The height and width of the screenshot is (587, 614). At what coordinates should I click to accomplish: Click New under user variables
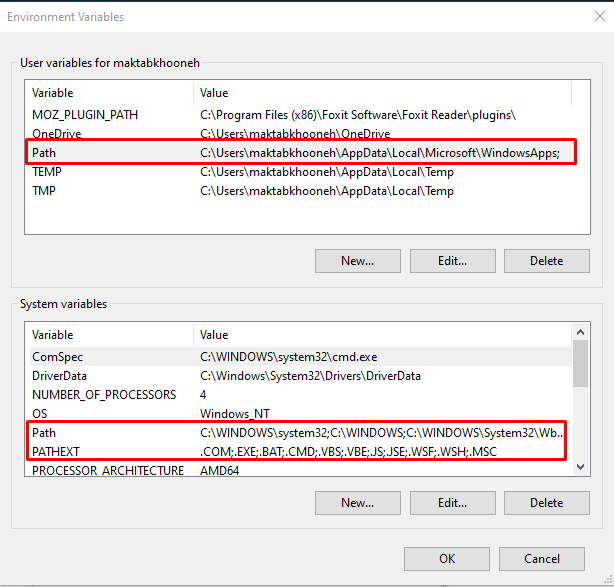click(x=357, y=261)
